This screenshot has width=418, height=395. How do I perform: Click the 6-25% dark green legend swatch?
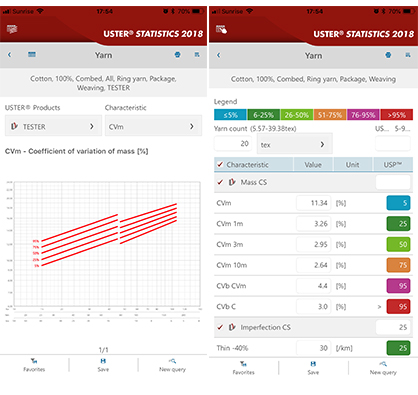point(263,115)
